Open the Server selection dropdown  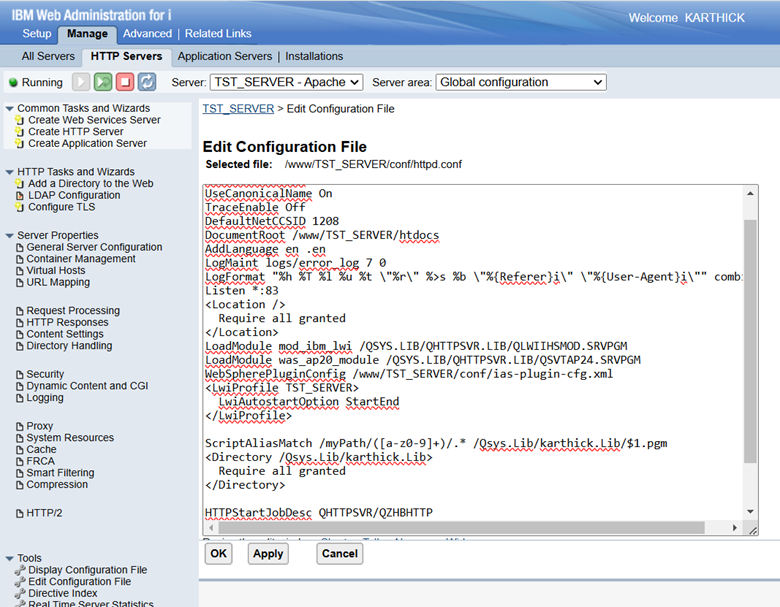[x=287, y=82]
